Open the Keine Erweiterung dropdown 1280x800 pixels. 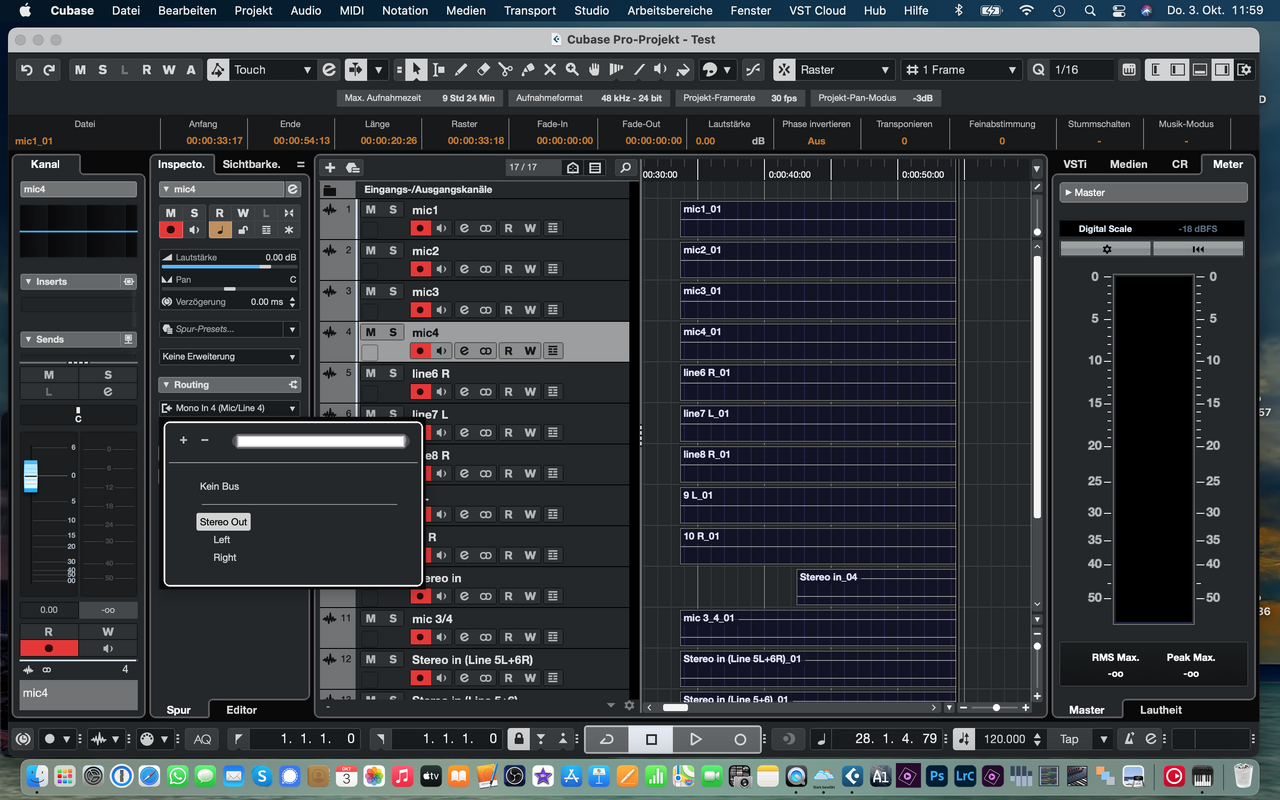point(229,356)
